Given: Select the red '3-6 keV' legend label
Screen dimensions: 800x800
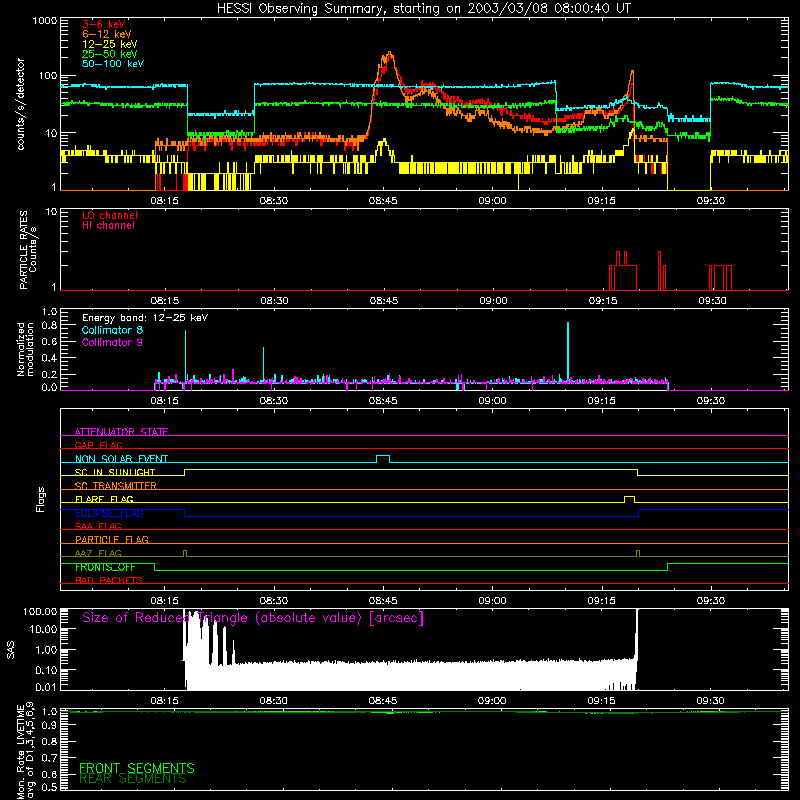Looking at the screenshot, I should (104, 24).
